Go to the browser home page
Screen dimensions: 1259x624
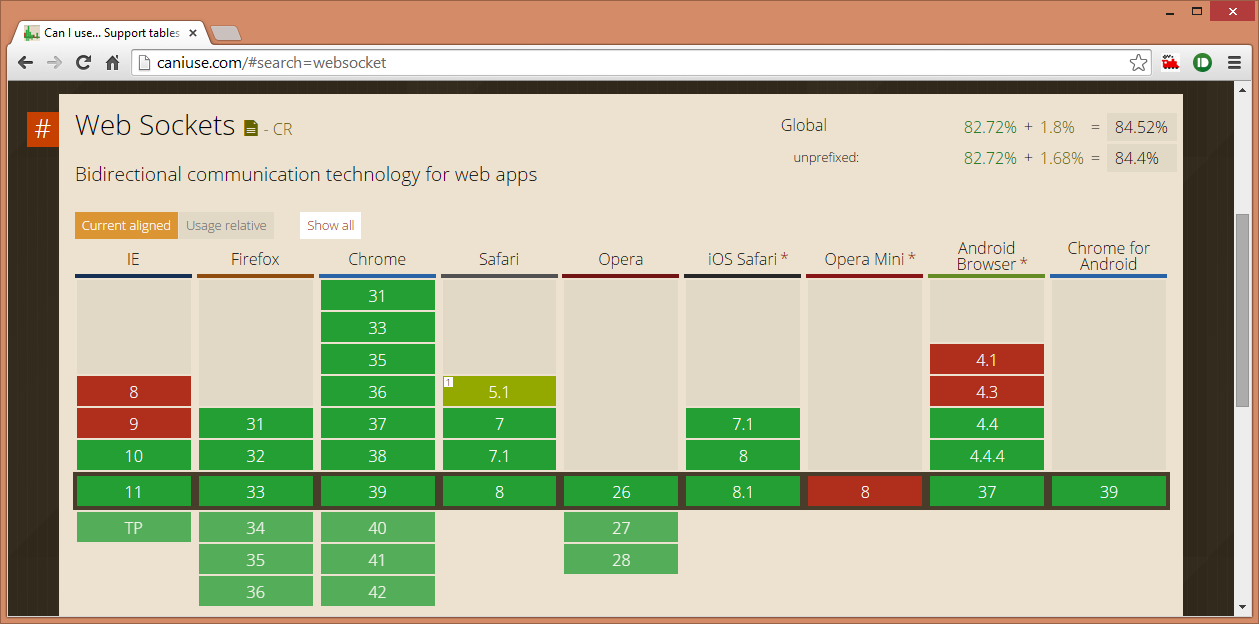[112, 63]
